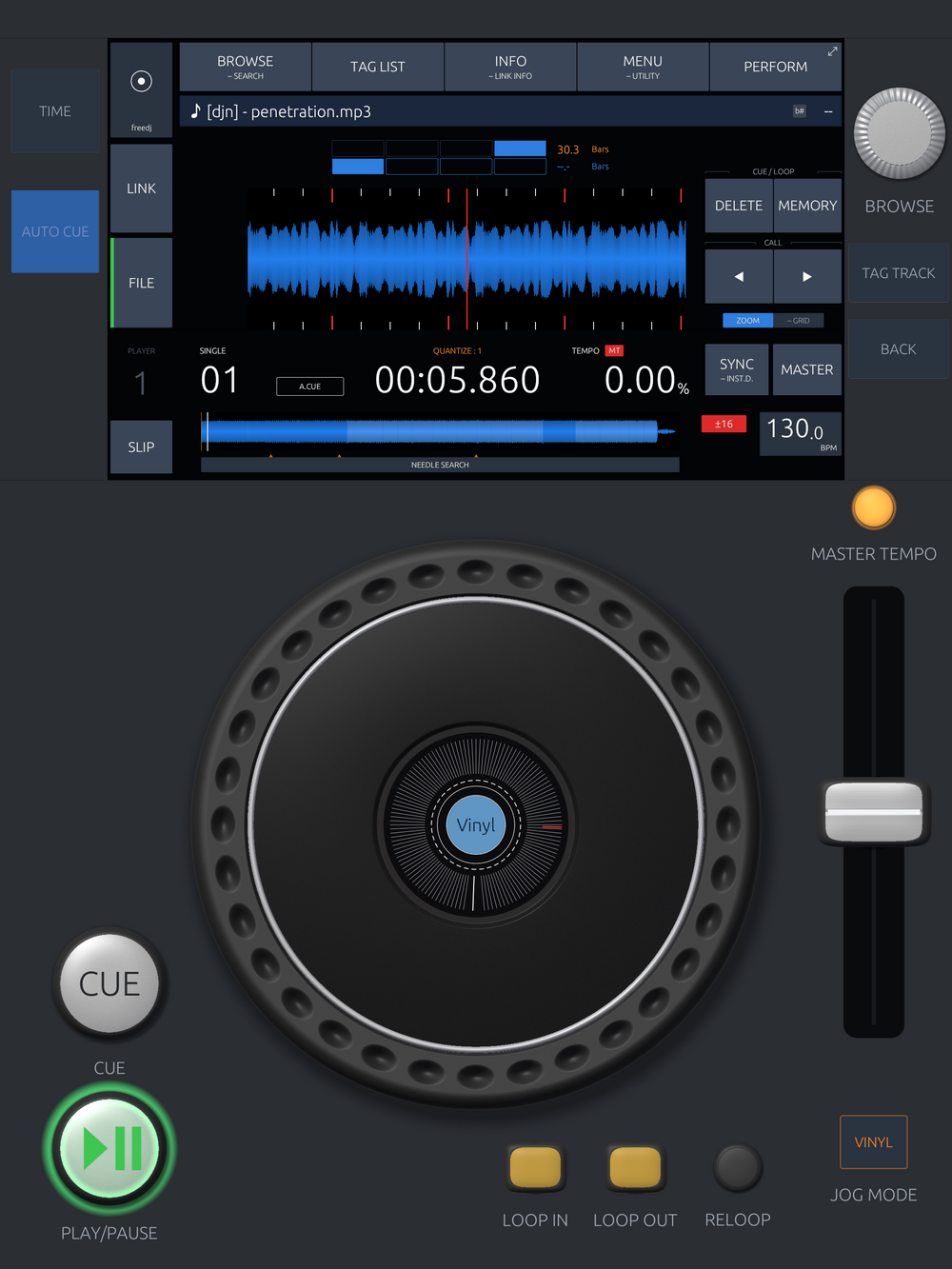952x1269 pixels.
Task: Click the NEEDLE SEARCH strip
Action: click(440, 465)
